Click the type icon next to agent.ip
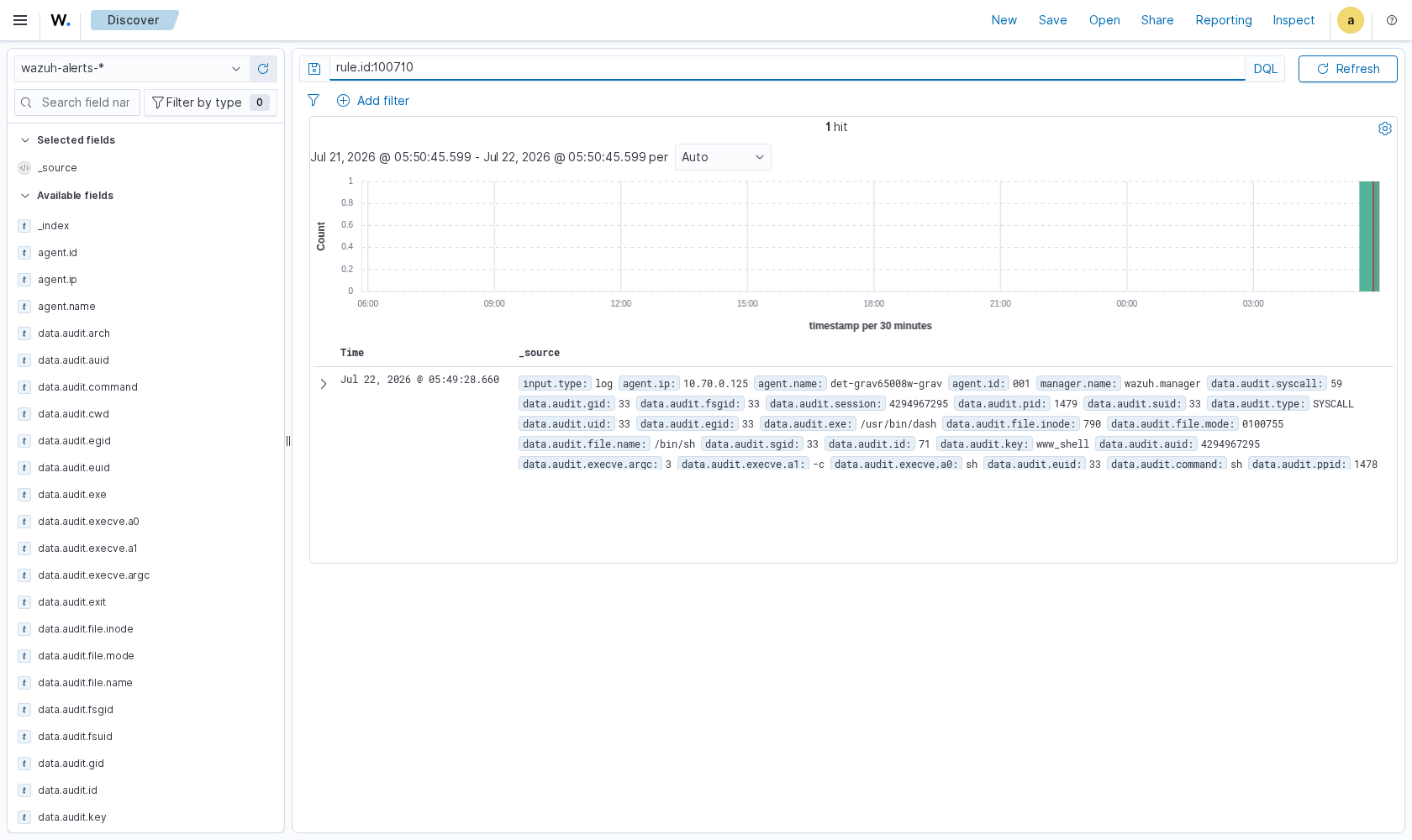Screen dimensions: 1412x840 [24, 280]
